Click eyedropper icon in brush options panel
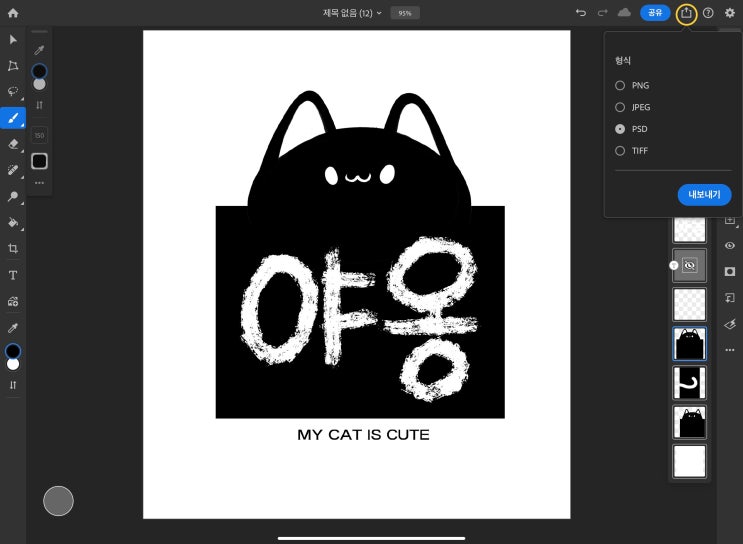 coord(39,50)
